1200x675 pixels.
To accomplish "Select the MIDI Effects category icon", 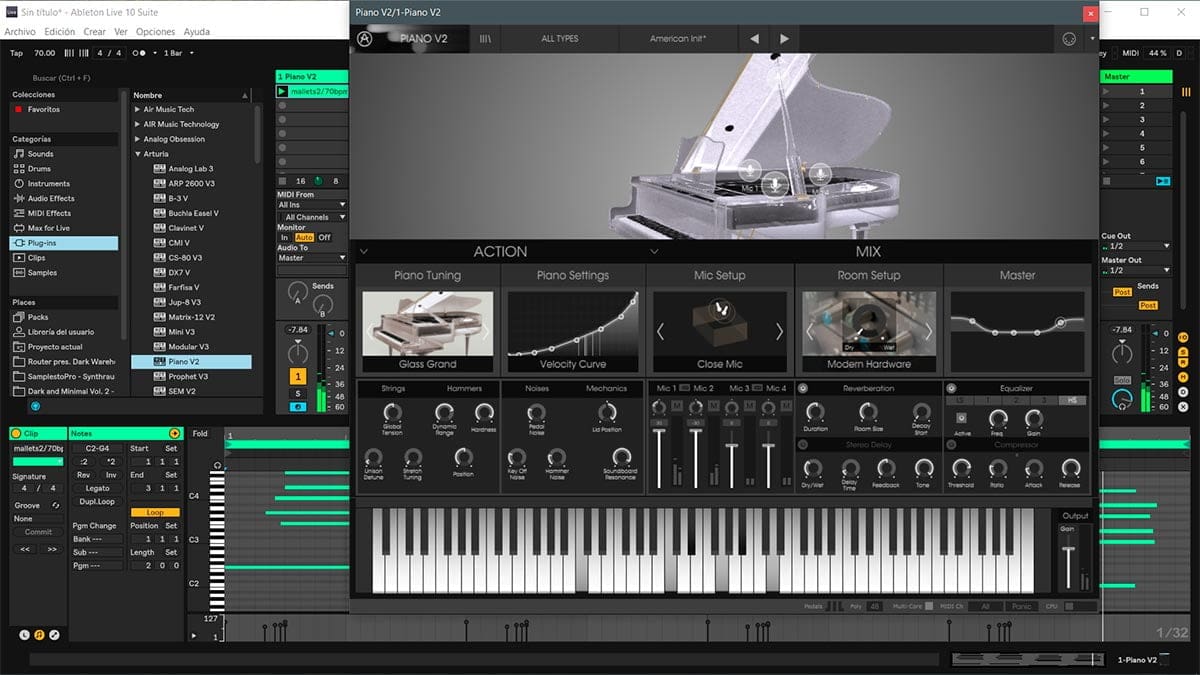I will point(18,213).
